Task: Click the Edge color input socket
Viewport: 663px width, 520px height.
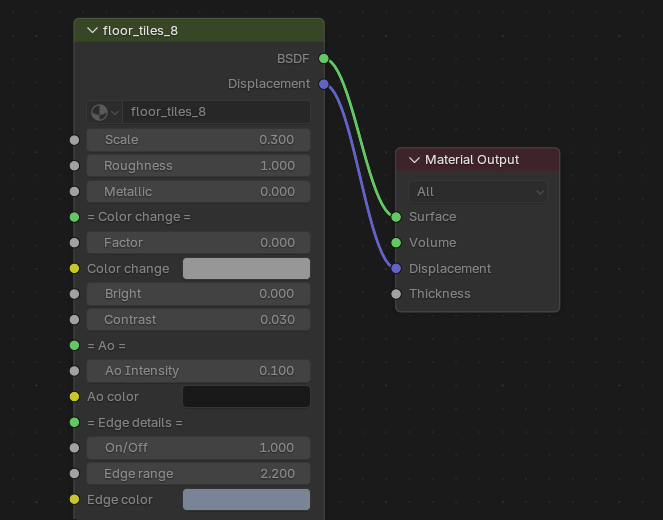Action: click(74, 499)
